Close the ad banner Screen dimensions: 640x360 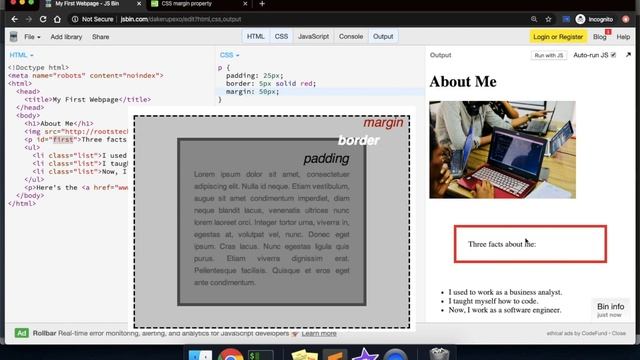619,333
